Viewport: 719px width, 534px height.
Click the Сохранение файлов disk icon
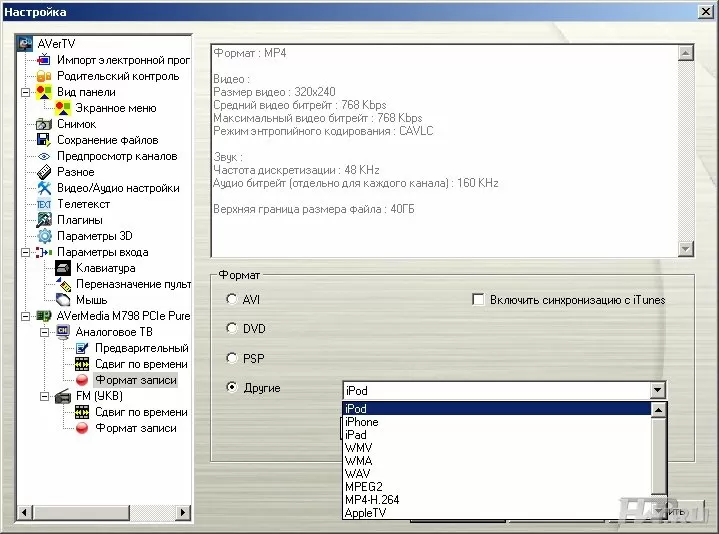[x=44, y=140]
